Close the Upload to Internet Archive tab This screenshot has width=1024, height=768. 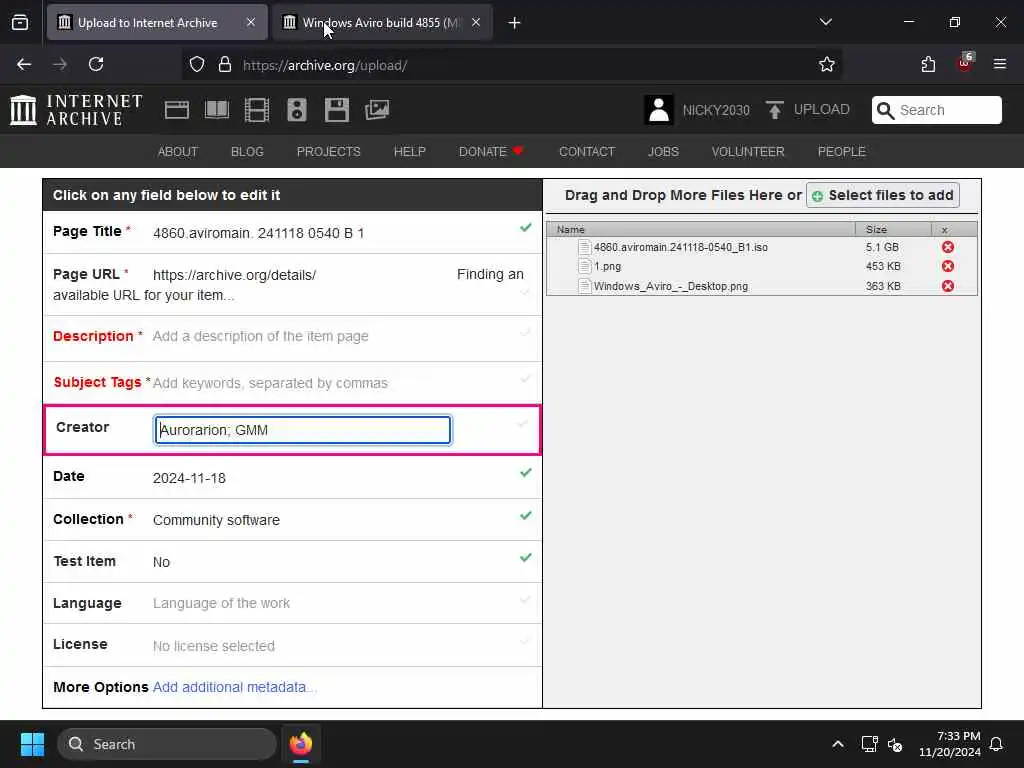point(251,22)
